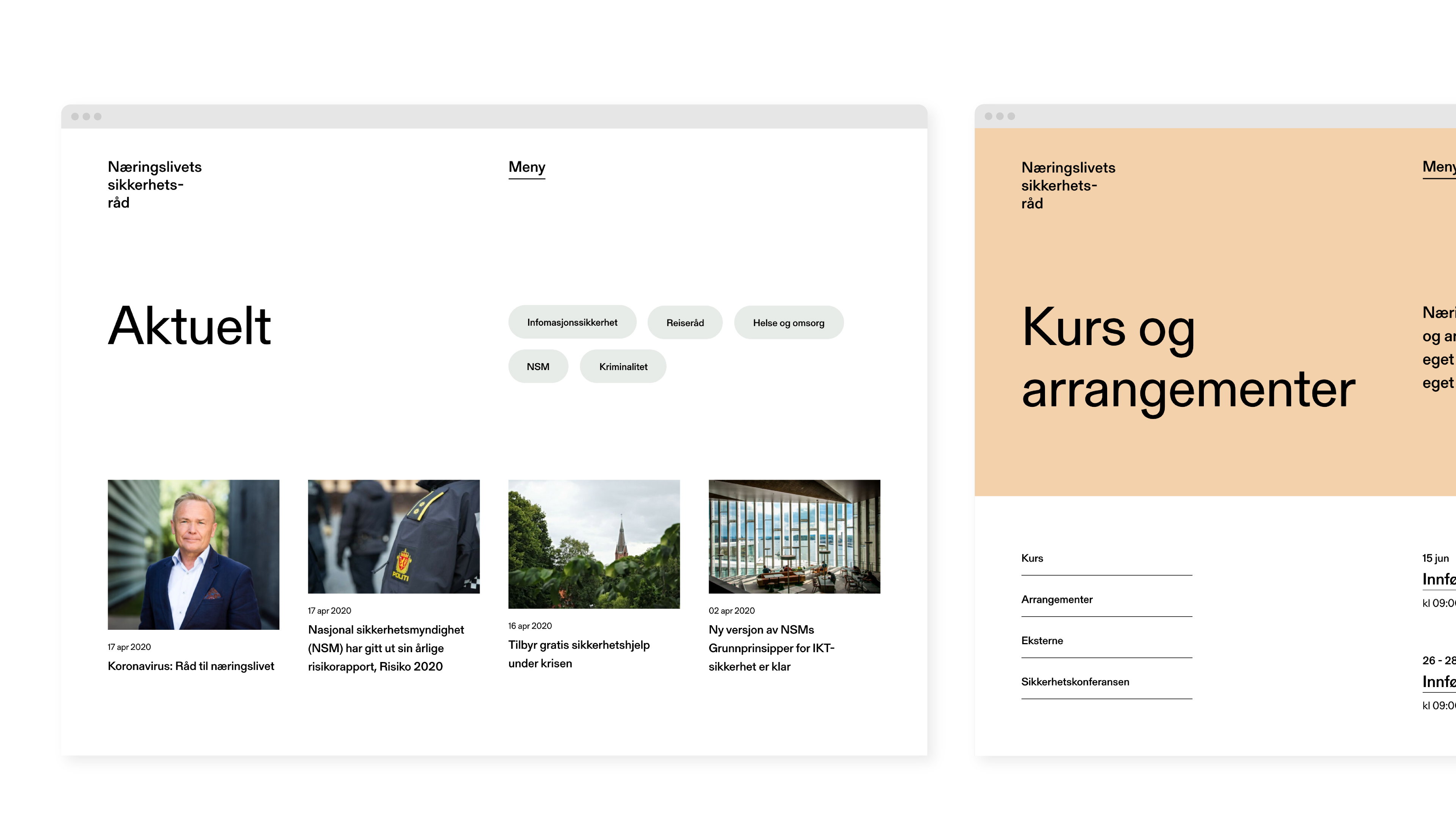
Task: Open article Koronavirus: Råd til næringslivet
Action: coord(191,666)
